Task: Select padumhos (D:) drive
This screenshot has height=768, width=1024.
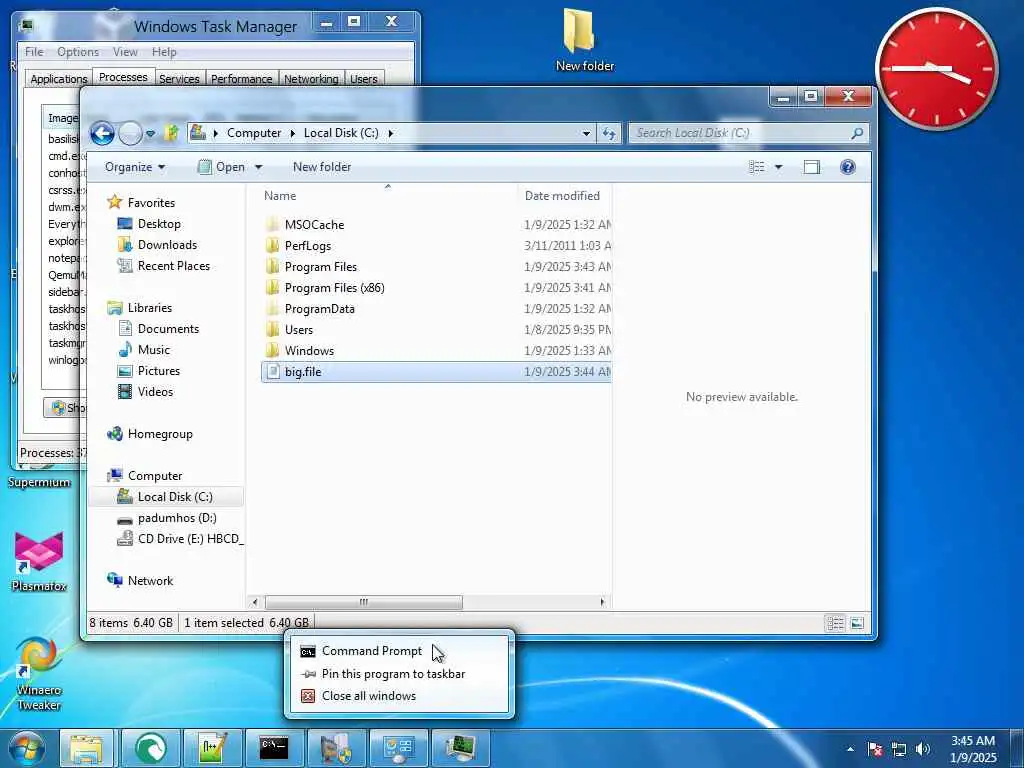Action: [176, 518]
